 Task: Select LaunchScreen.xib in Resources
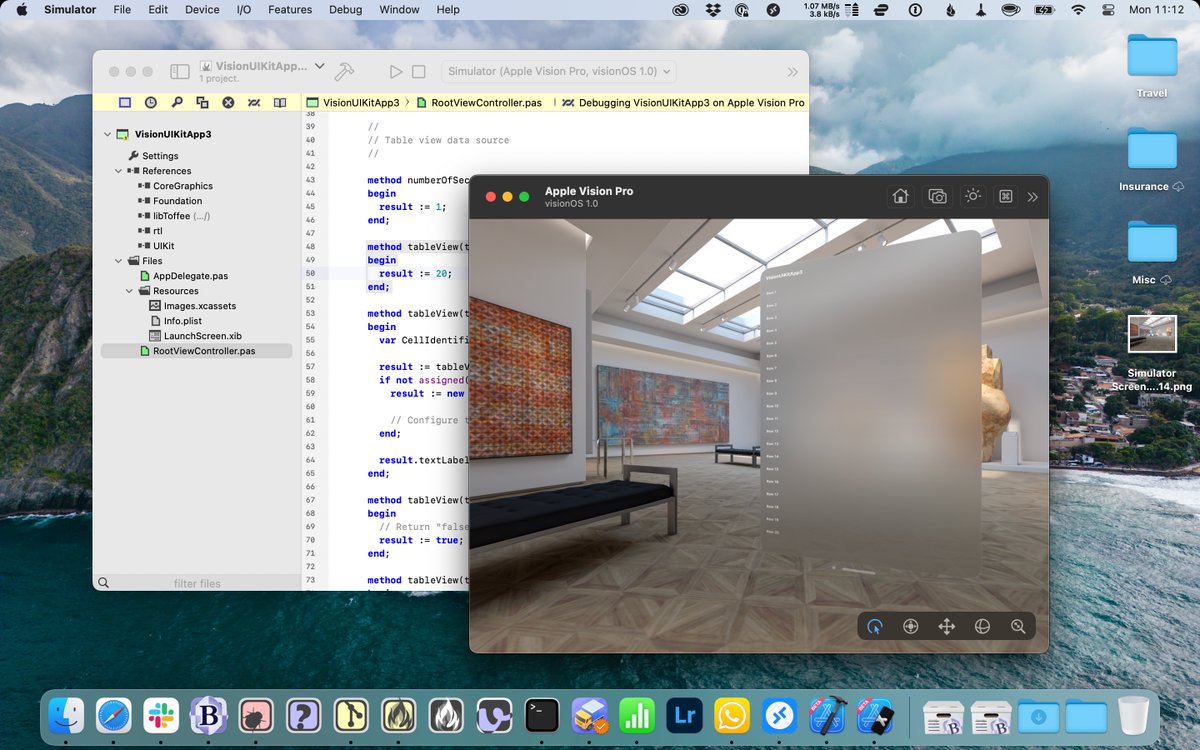point(202,336)
